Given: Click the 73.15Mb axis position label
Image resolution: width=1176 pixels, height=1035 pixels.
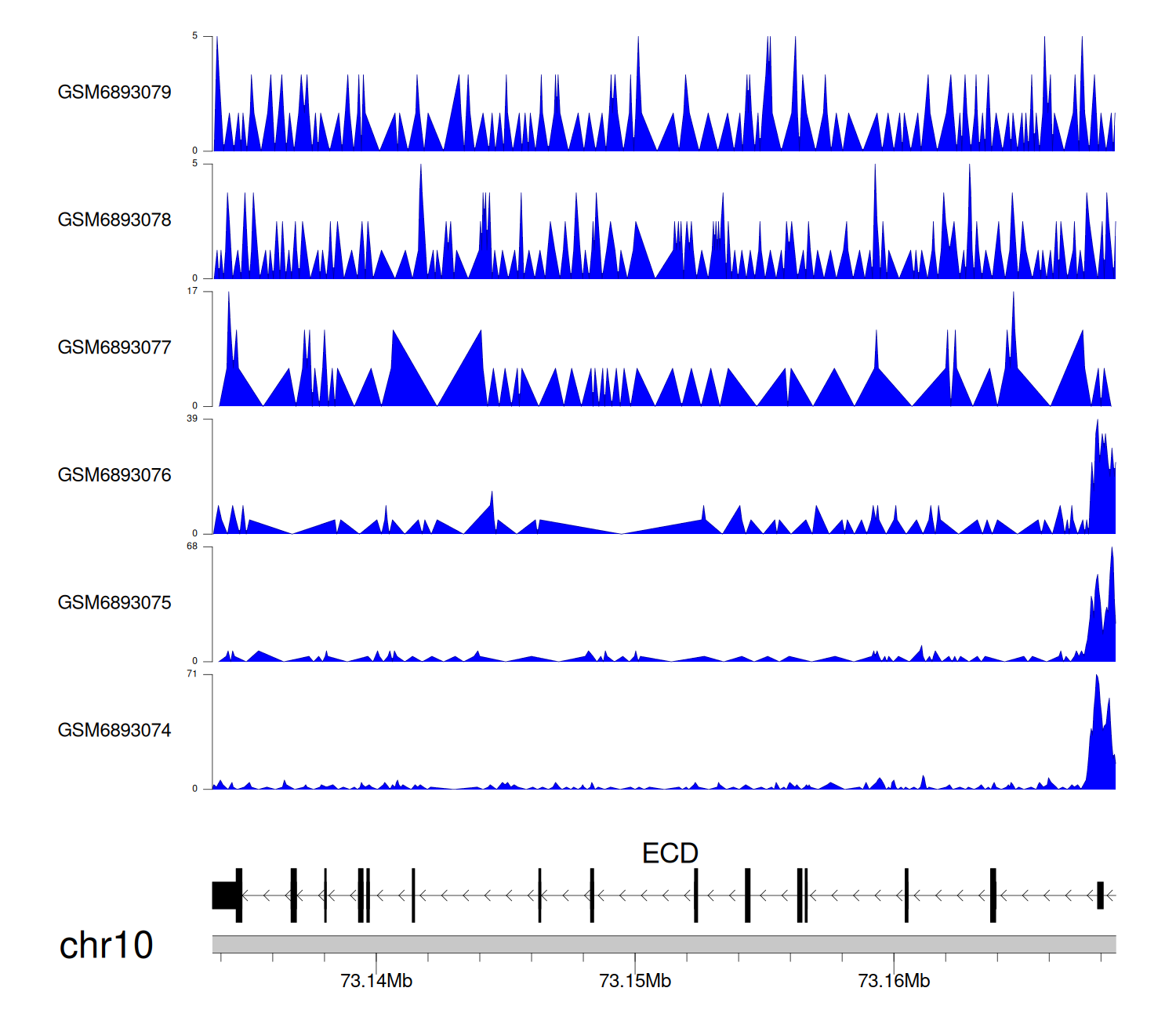Looking at the screenshot, I should (x=635, y=982).
